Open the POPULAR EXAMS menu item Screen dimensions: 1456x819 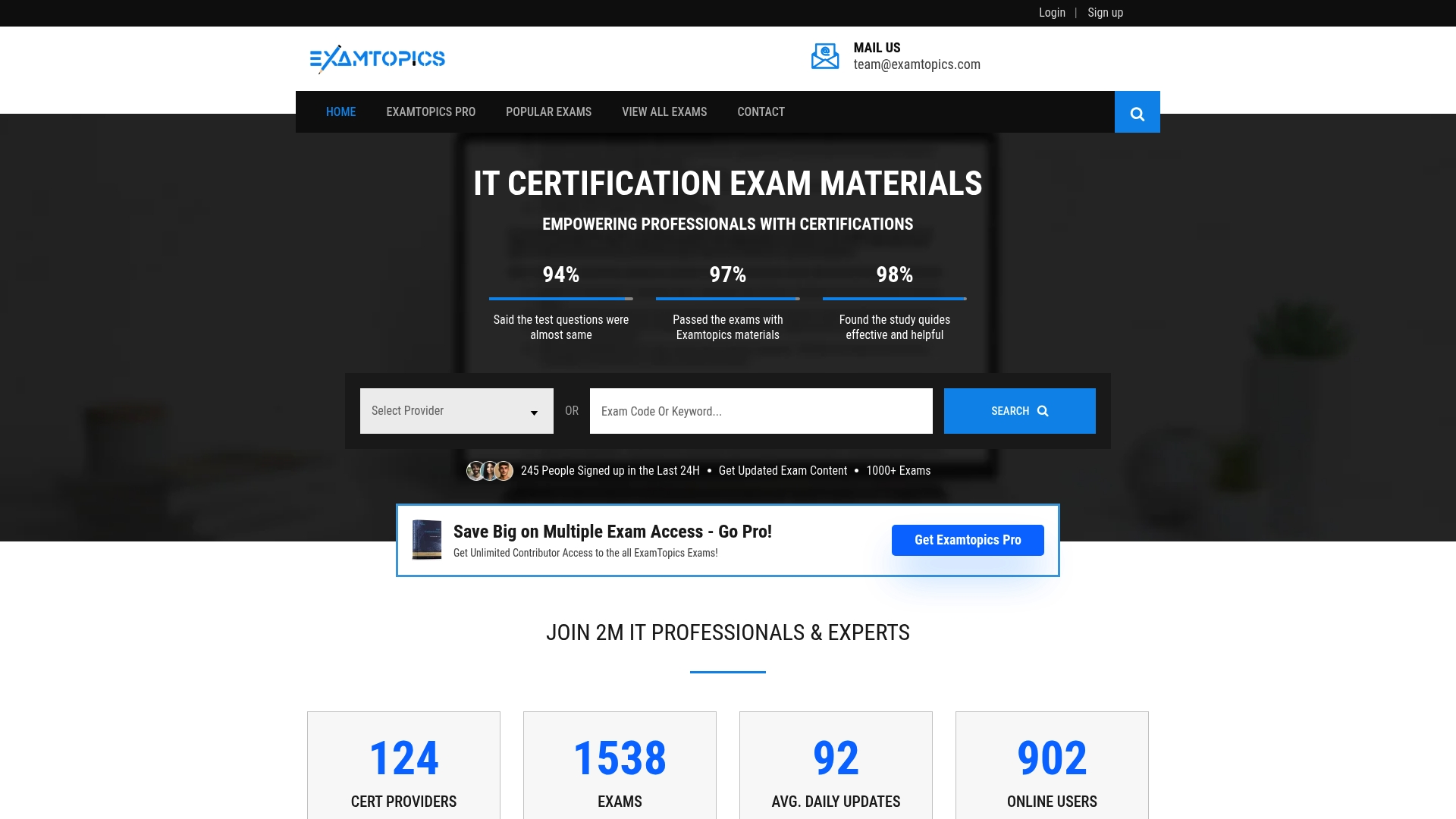(548, 111)
